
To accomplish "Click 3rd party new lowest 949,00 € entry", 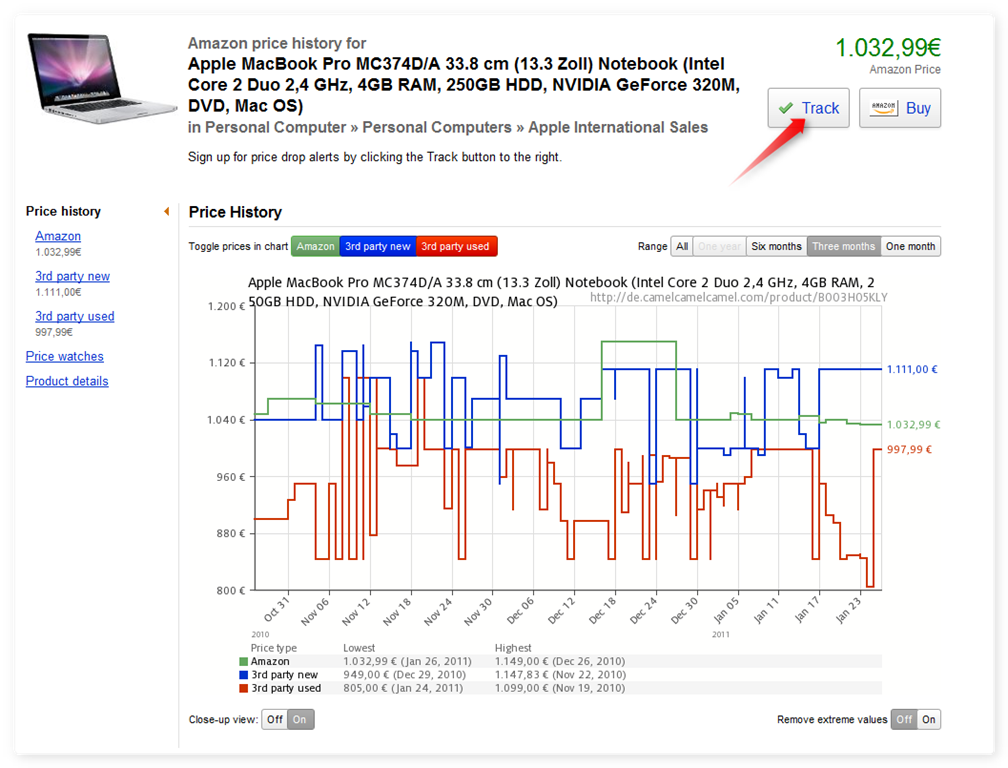I will coord(404,675).
